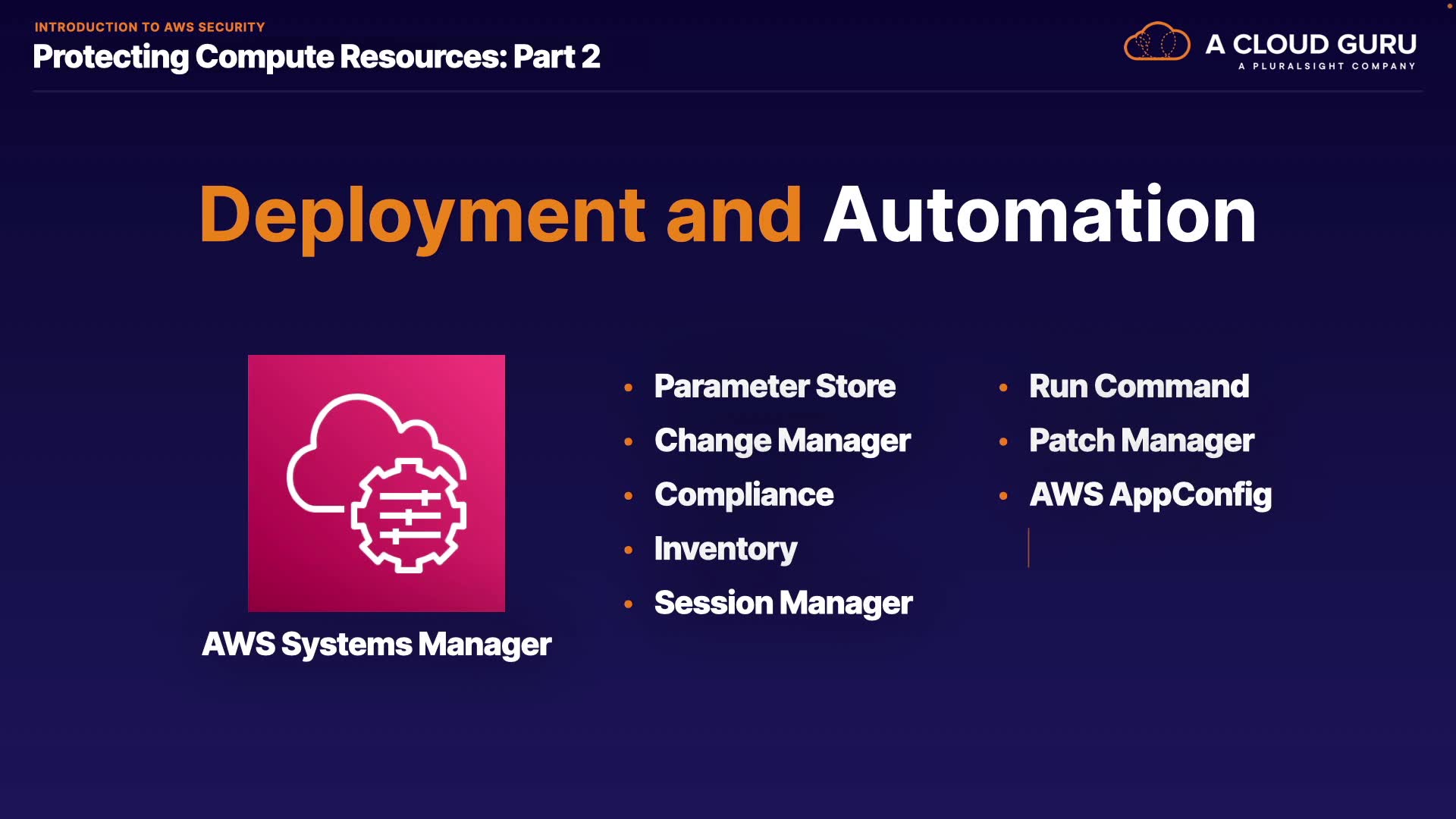Click the orange dot in the top-right corner
This screenshot has width=1456, height=819.
(1449, 5)
